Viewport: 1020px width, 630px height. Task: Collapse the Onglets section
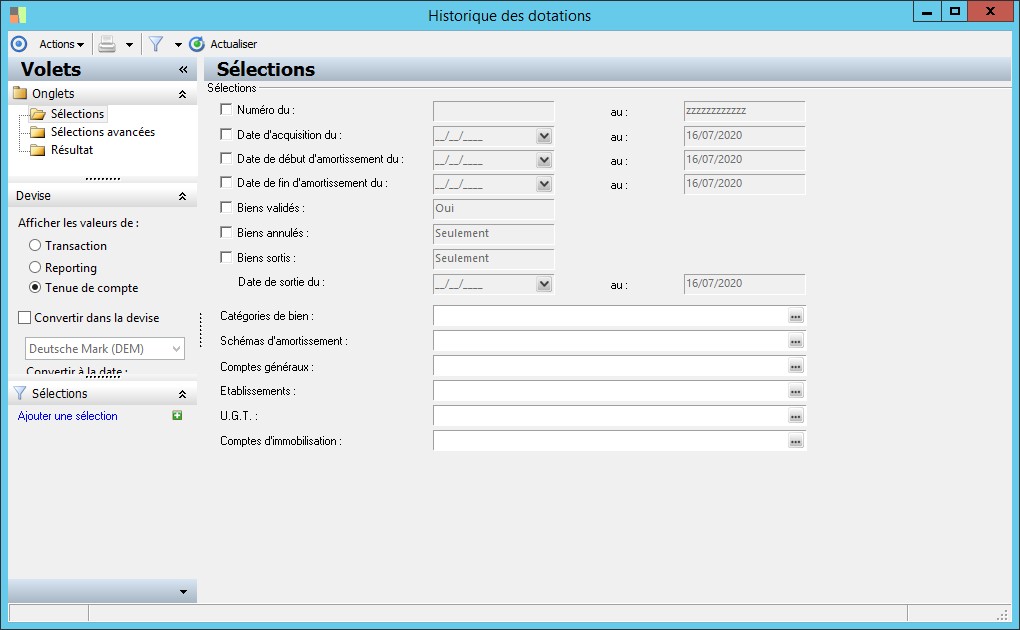(182, 94)
